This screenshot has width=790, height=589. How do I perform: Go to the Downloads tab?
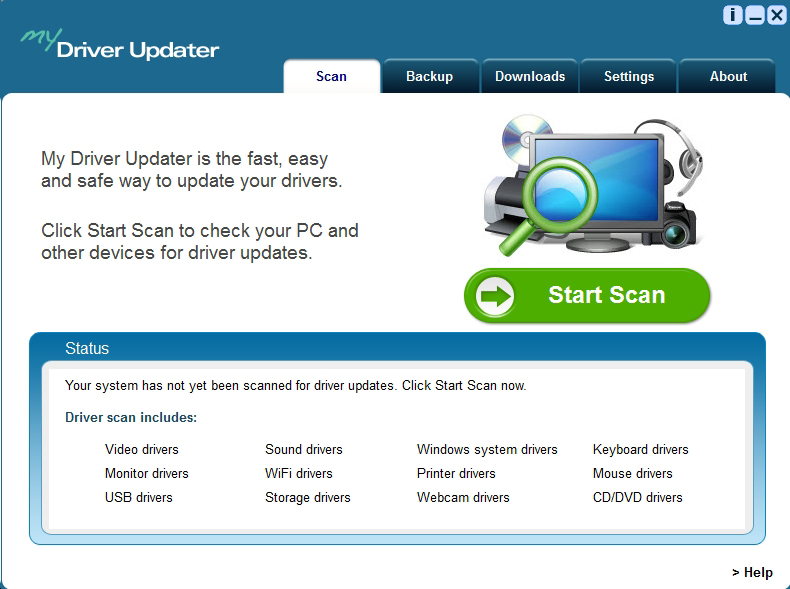coord(530,77)
